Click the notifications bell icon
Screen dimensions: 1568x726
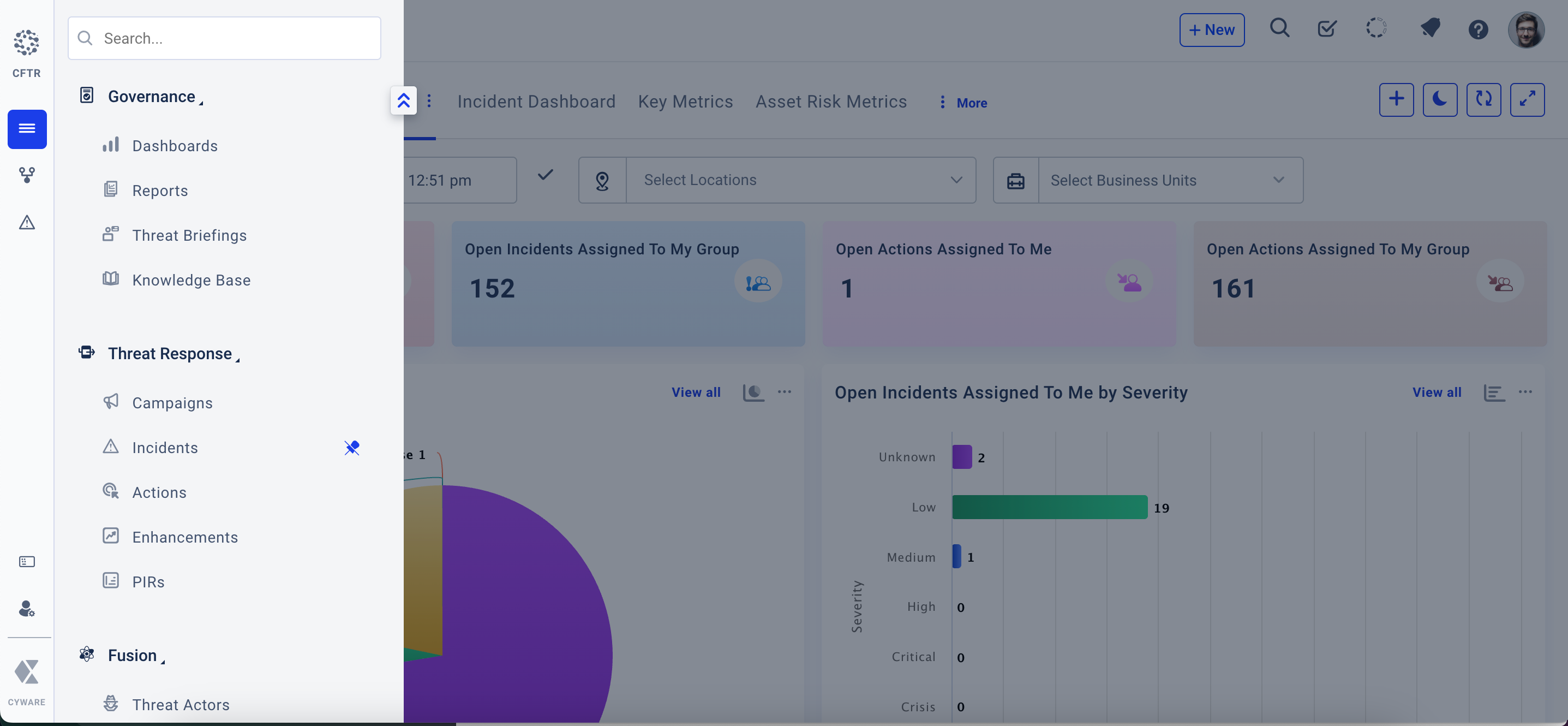1430,28
